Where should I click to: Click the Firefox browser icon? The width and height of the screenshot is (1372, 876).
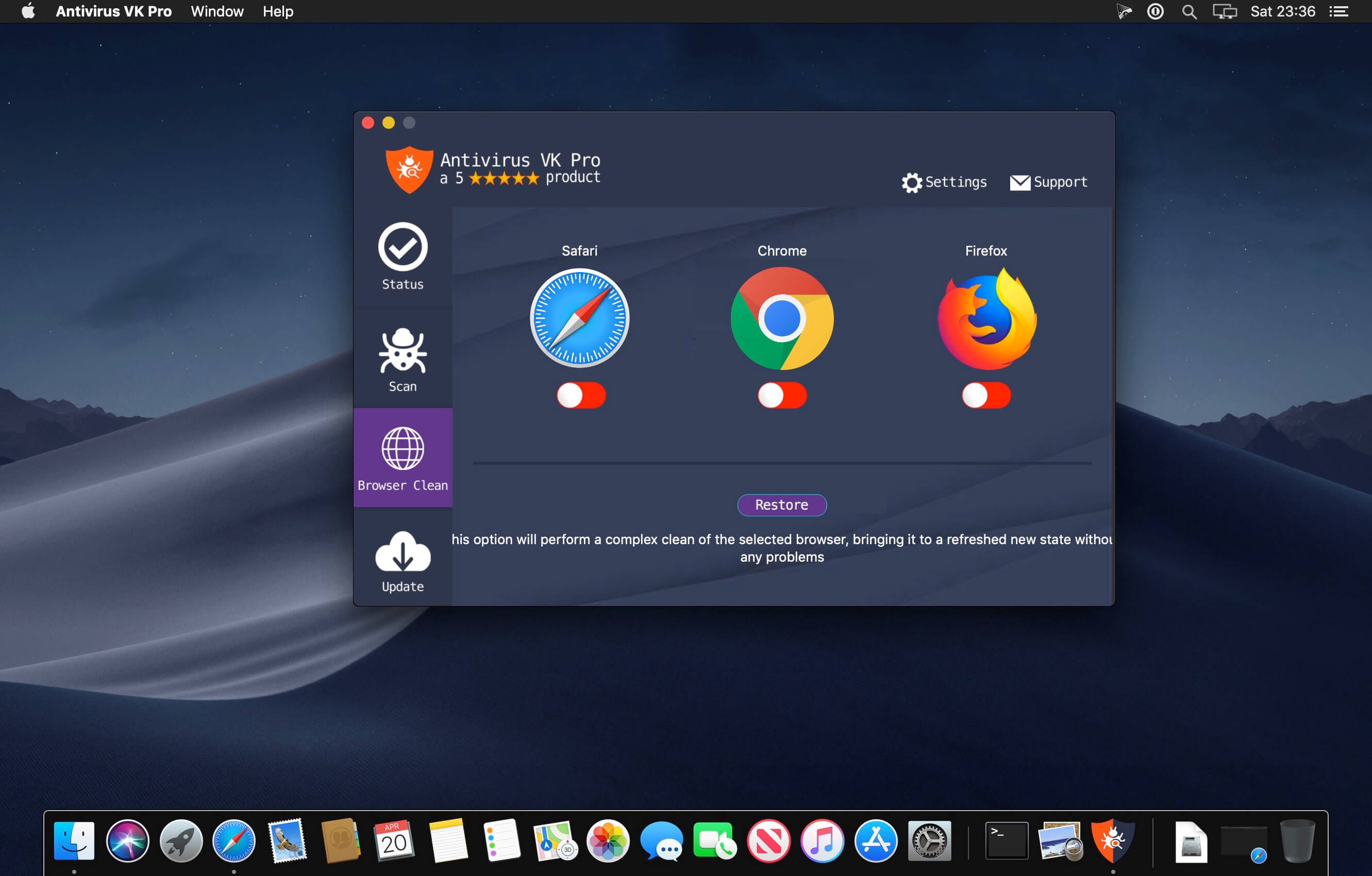[987, 318]
